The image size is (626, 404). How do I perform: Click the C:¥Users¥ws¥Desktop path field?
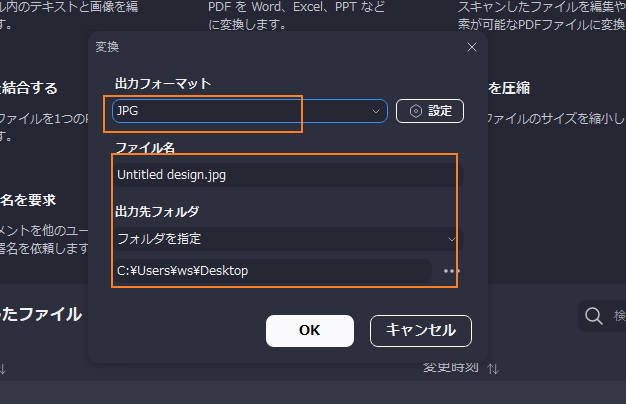(272, 271)
